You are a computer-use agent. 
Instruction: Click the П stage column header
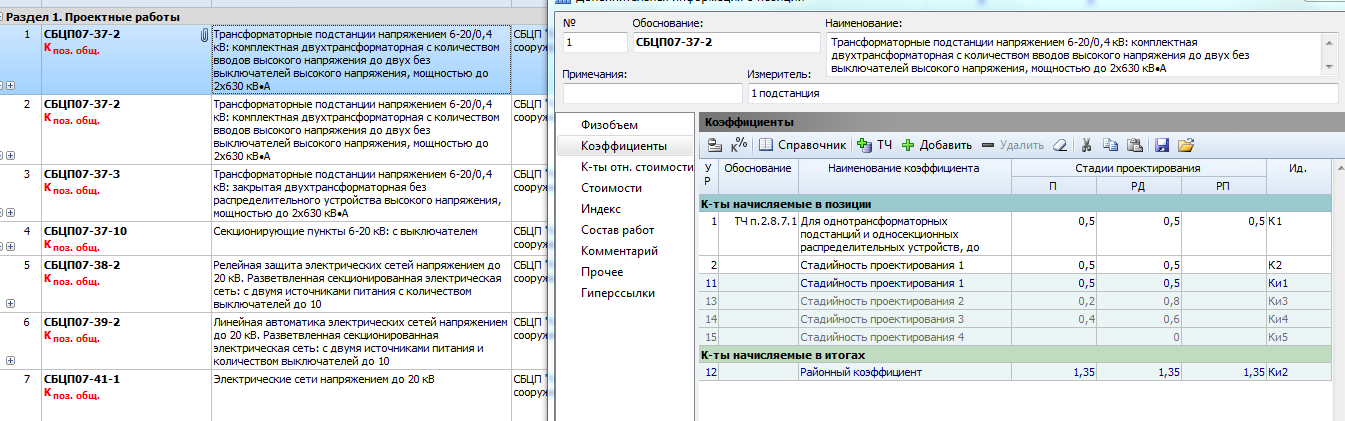[x=1053, y=186]
